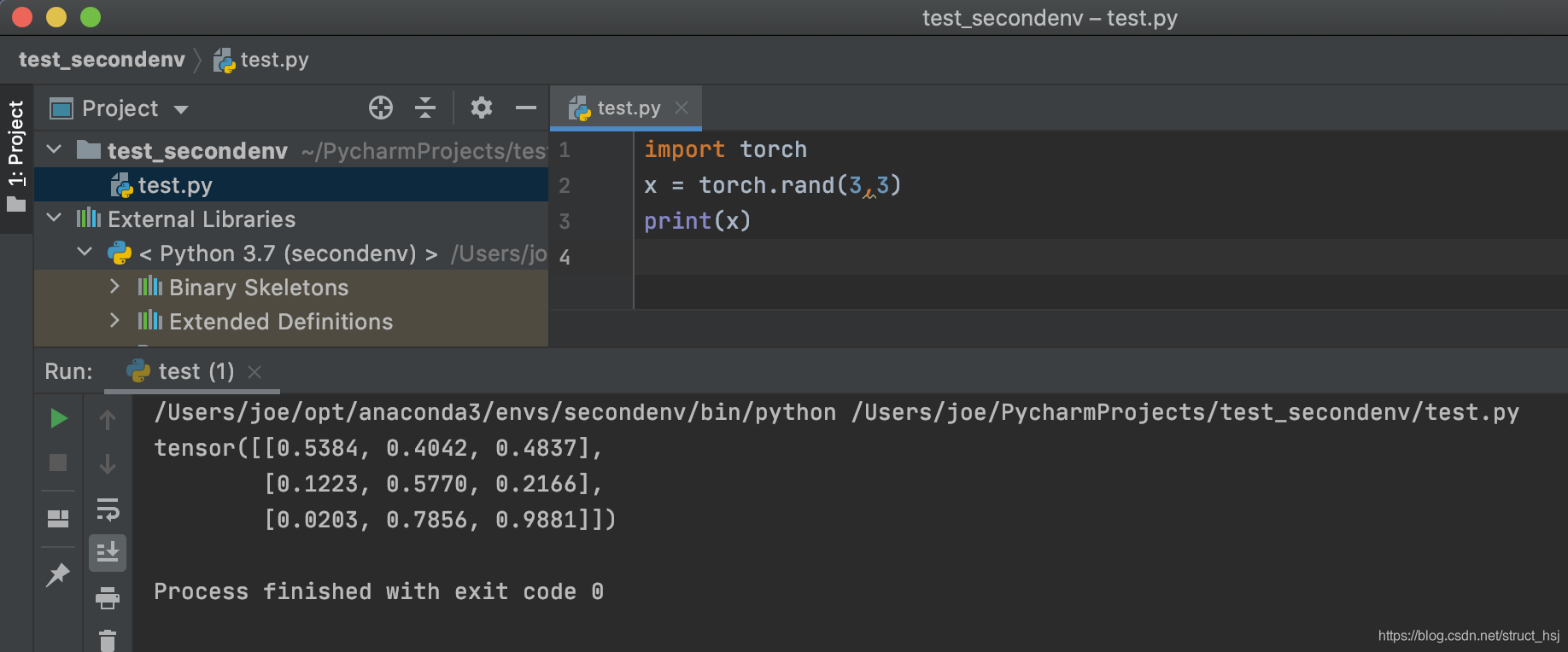
Task: Restore layout icon in Run panel
Action: click(x=58, y=519)
